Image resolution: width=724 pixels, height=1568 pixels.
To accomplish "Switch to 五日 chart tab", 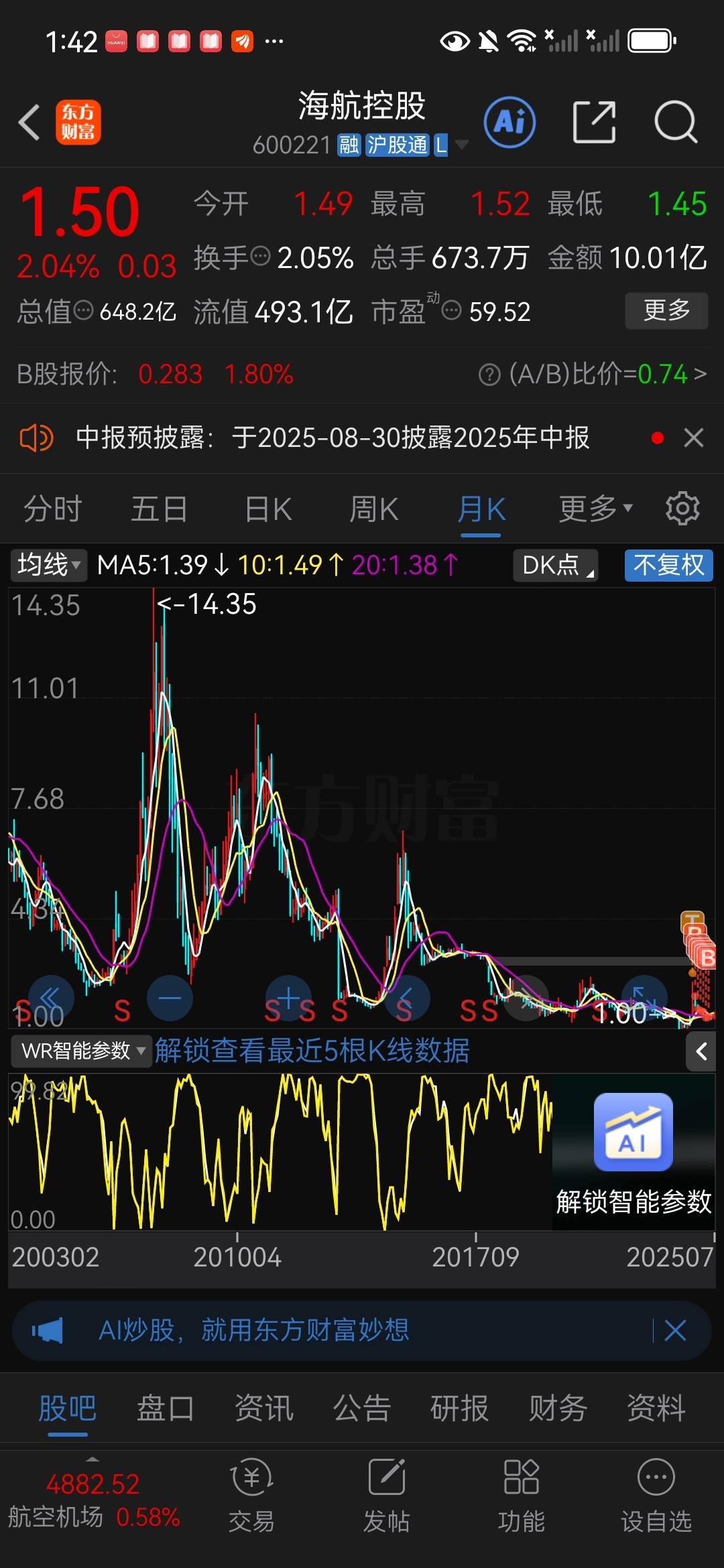I will (x=160, y=509).
